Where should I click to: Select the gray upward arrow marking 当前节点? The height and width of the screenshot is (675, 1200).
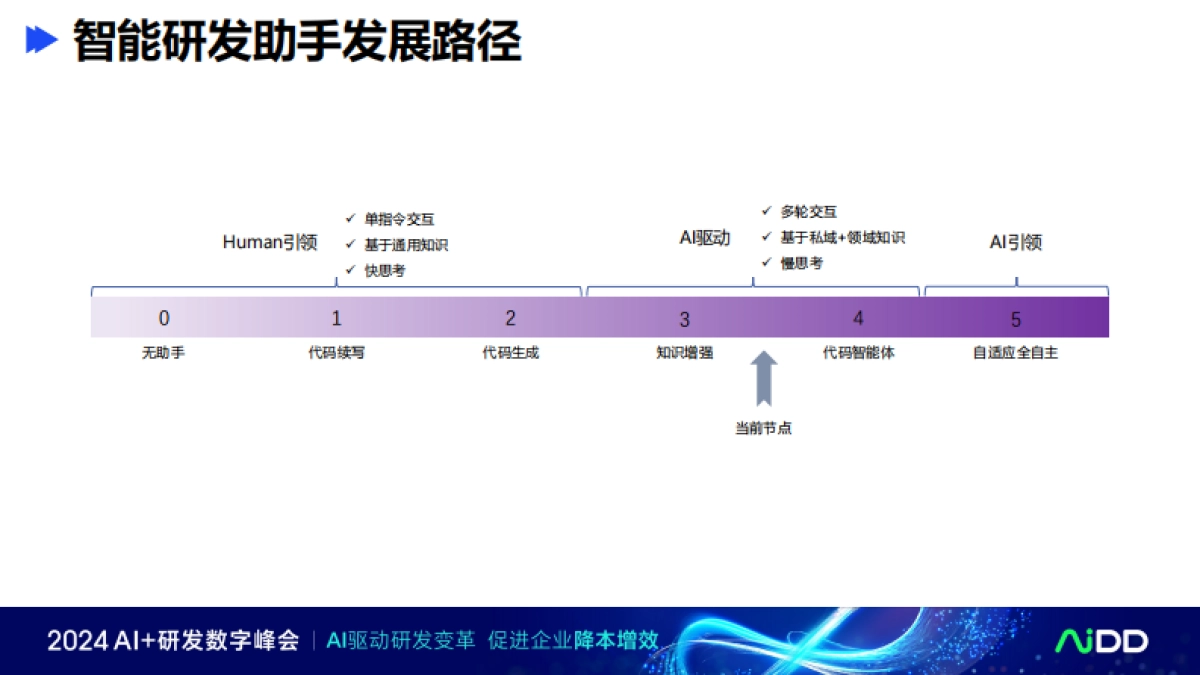click(x=765, y=378)
